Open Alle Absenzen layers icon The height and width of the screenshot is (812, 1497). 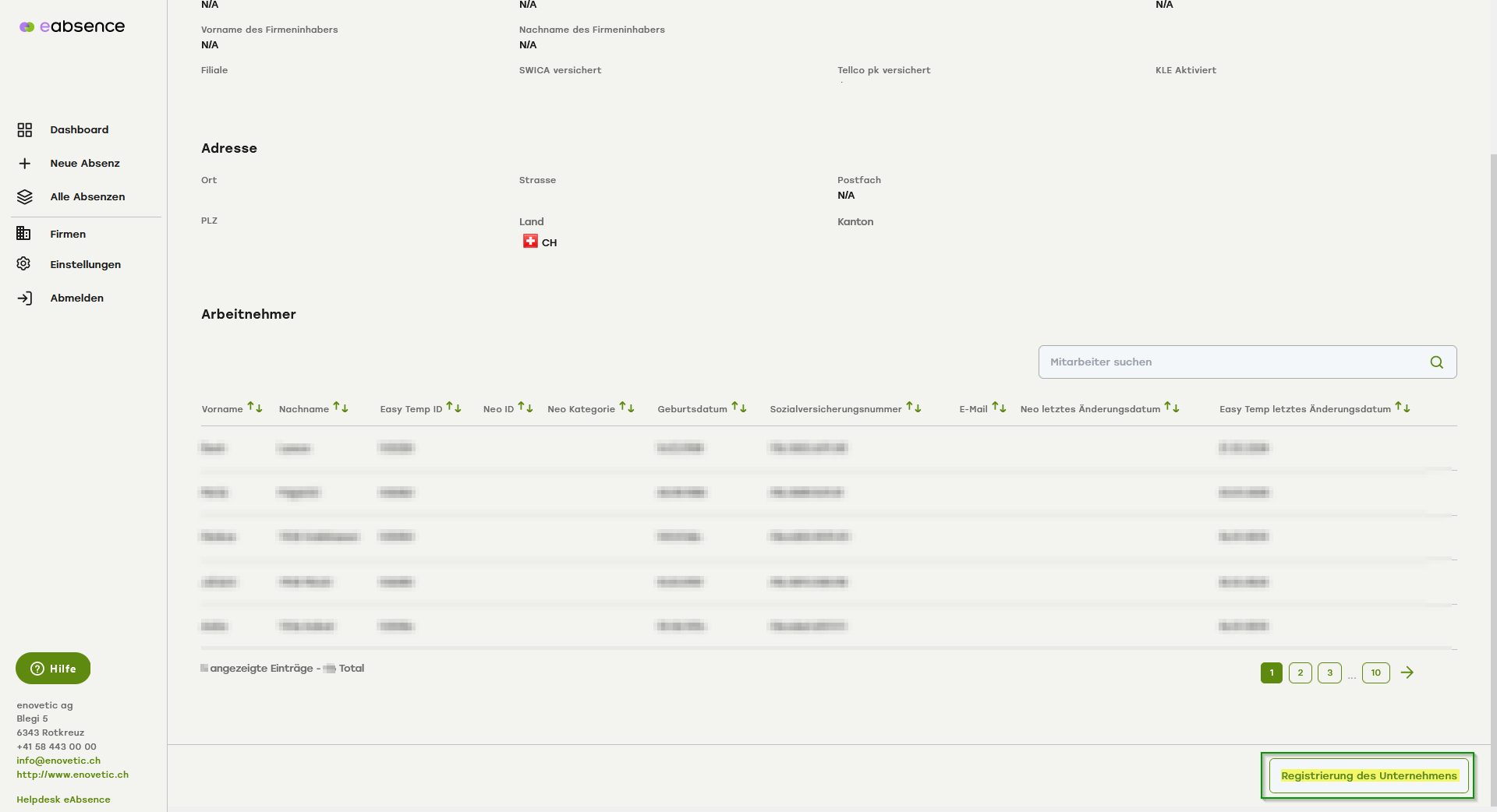click(25, 197)
